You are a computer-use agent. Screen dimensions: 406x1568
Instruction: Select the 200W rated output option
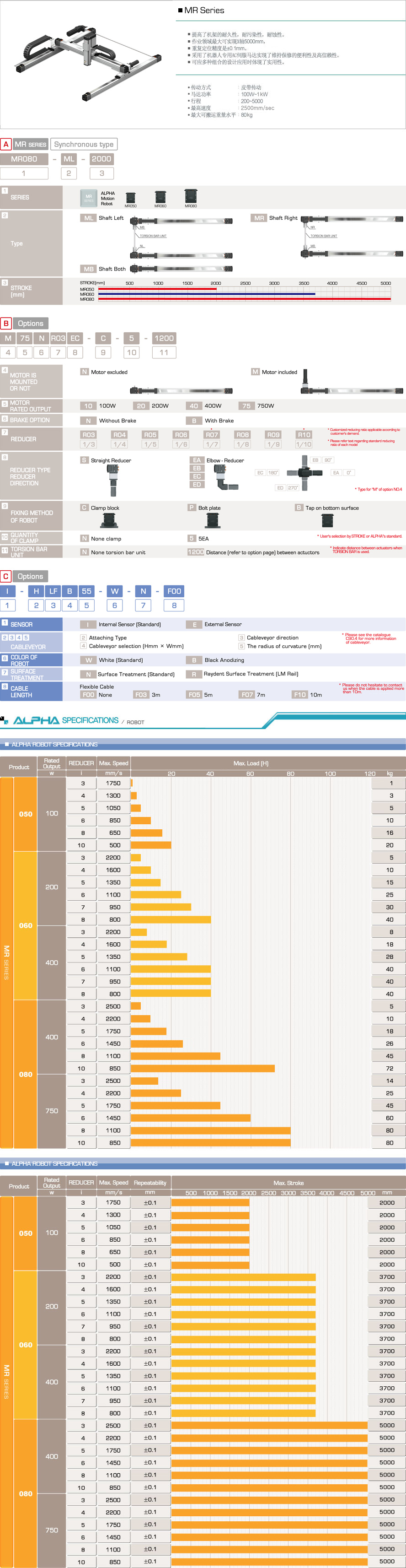pos(151,406)
